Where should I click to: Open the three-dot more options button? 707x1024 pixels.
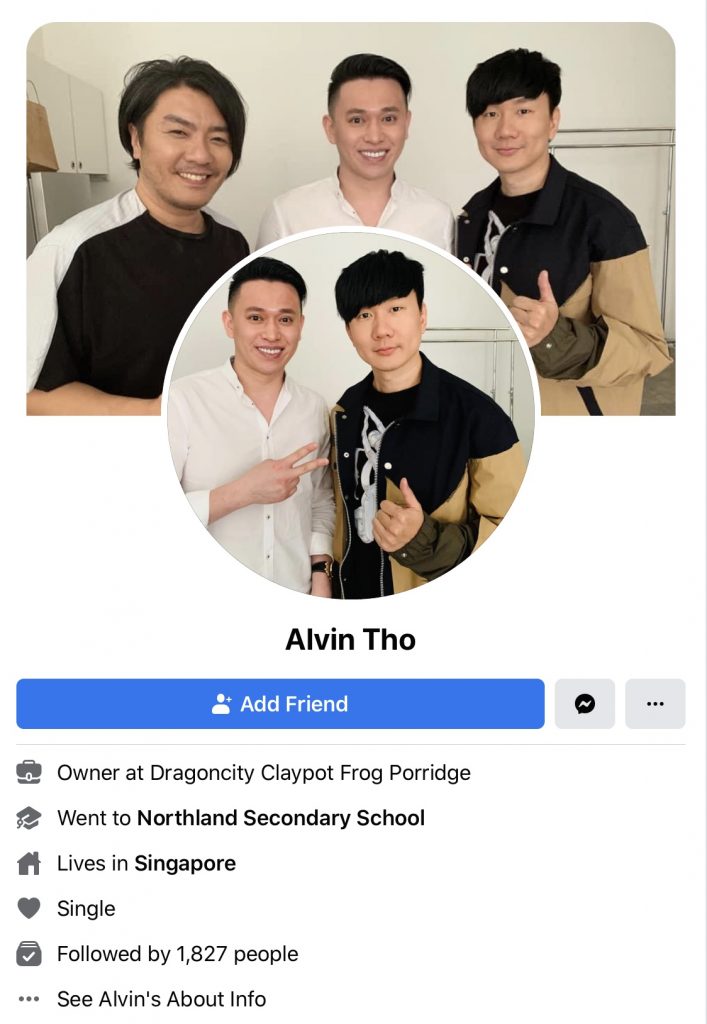pyautogui.click(x=655, y=703)
